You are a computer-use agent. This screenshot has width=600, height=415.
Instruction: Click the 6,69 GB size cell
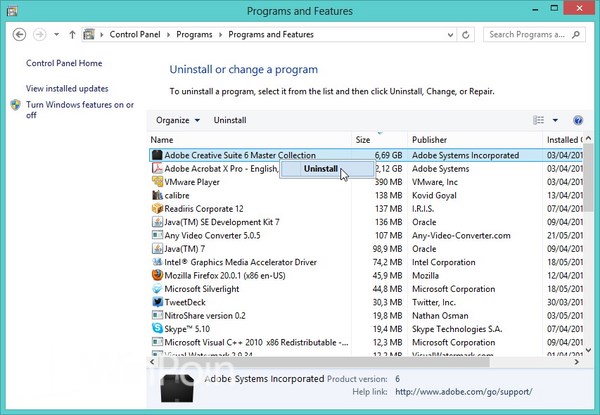pyautogui.click(x=388, y=155)
